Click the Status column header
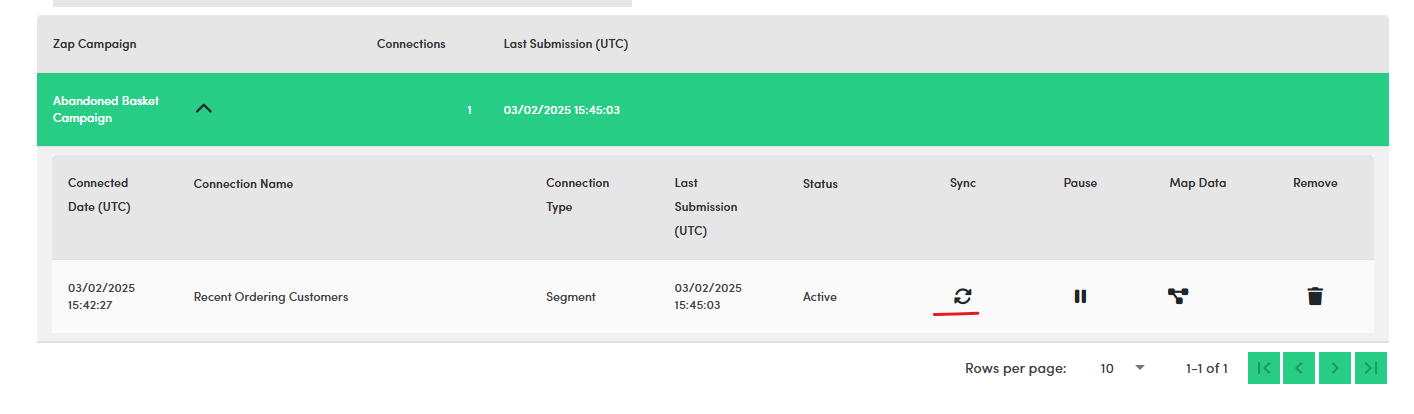 tap(820, 184)
